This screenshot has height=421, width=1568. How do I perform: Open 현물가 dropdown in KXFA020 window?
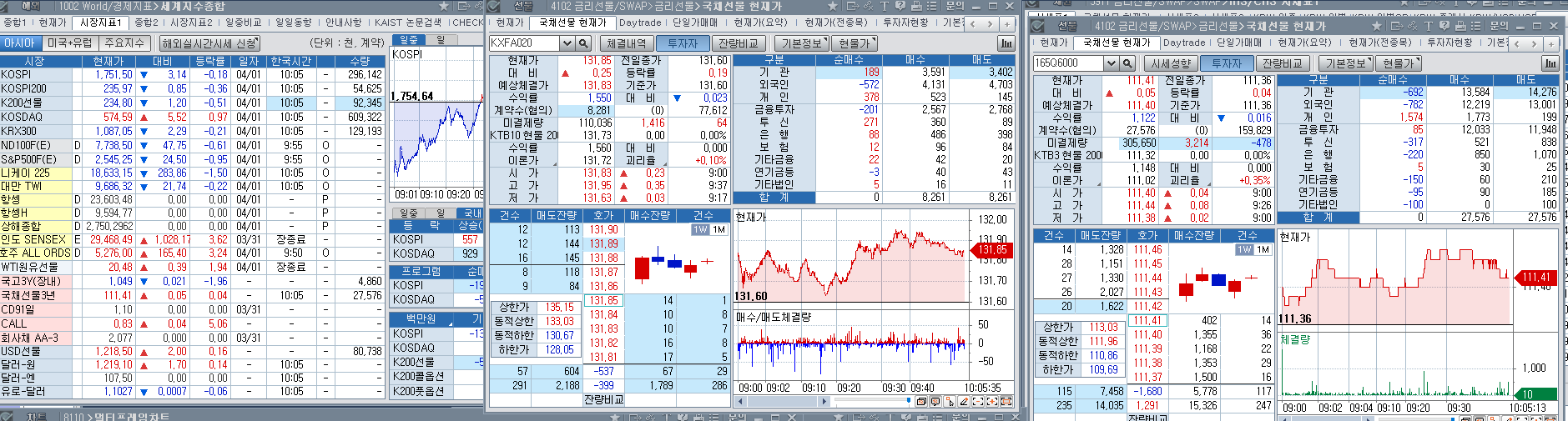(855, 43)
